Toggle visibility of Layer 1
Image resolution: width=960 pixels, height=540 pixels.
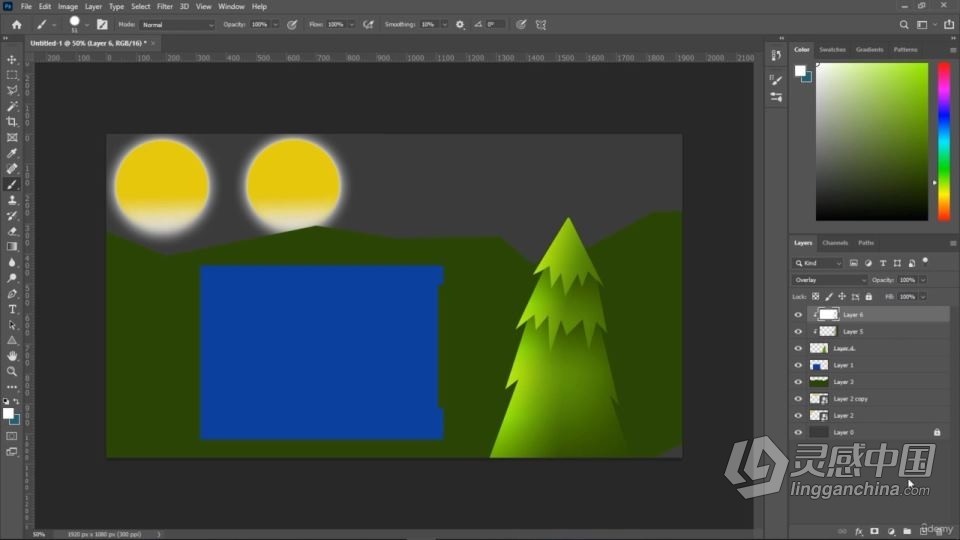pos(798,365)
